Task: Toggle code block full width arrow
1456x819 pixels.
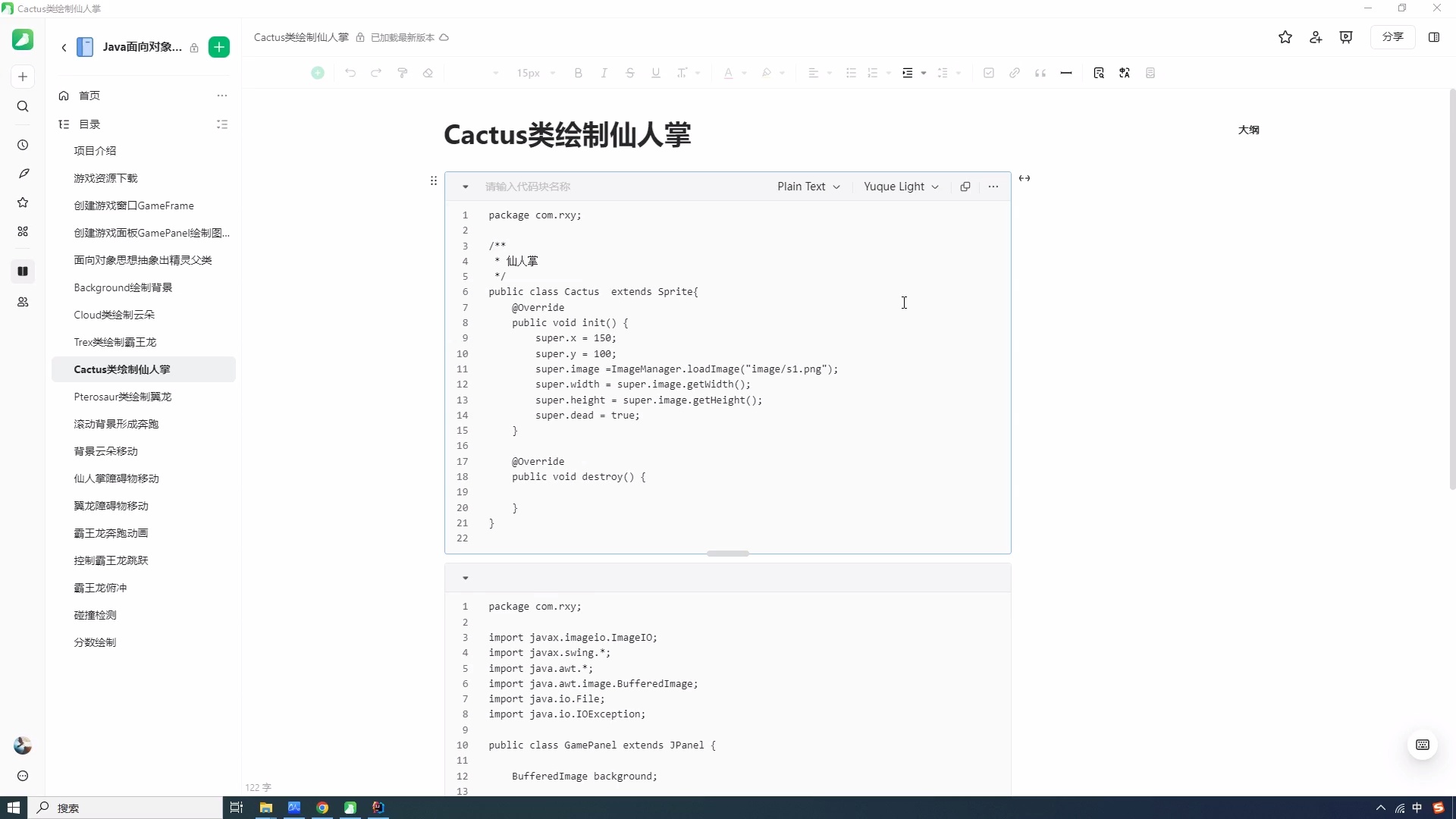Action: 1025,178
